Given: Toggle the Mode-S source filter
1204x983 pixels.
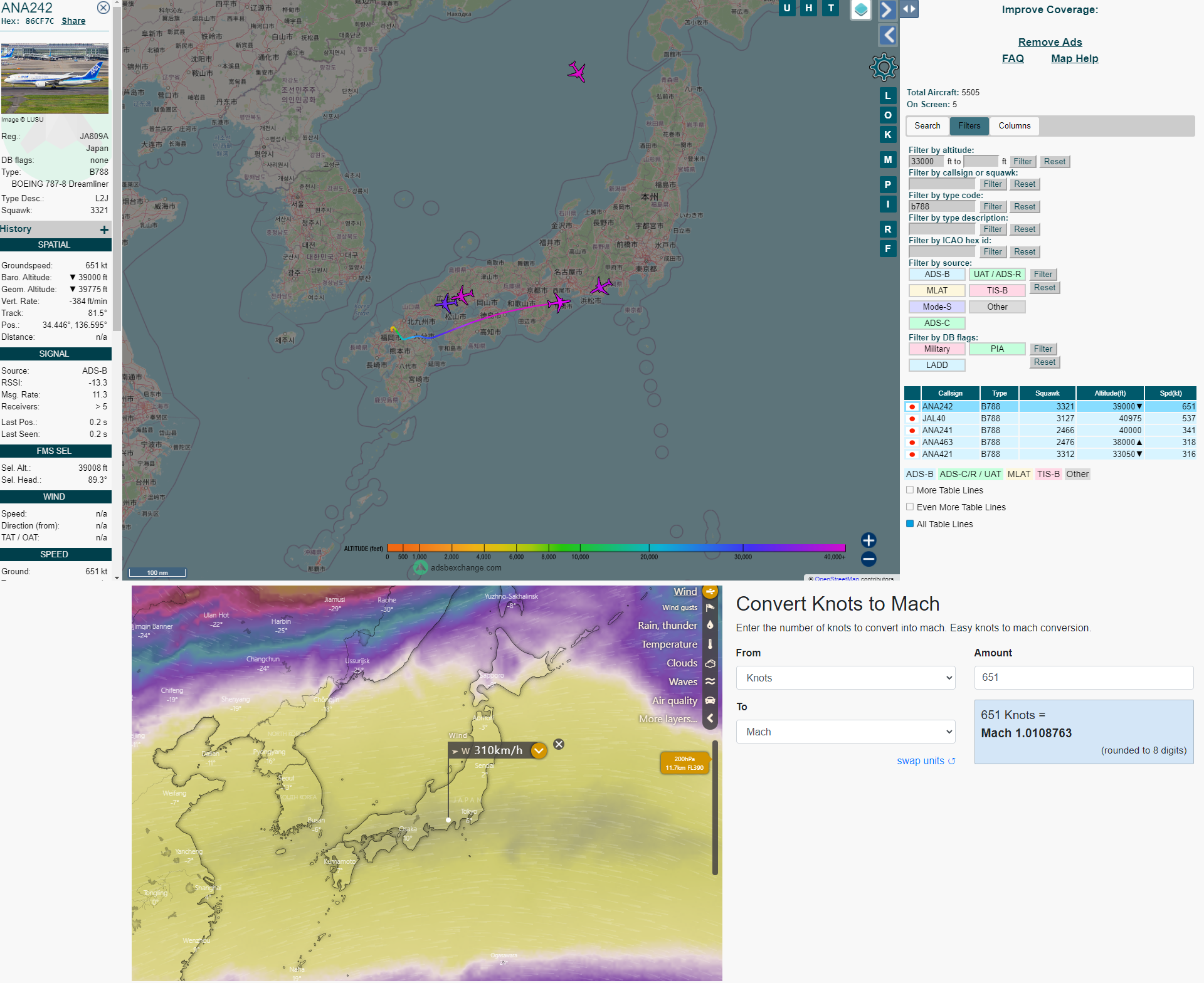Looking at the screenshot, I should pos(937,307).
